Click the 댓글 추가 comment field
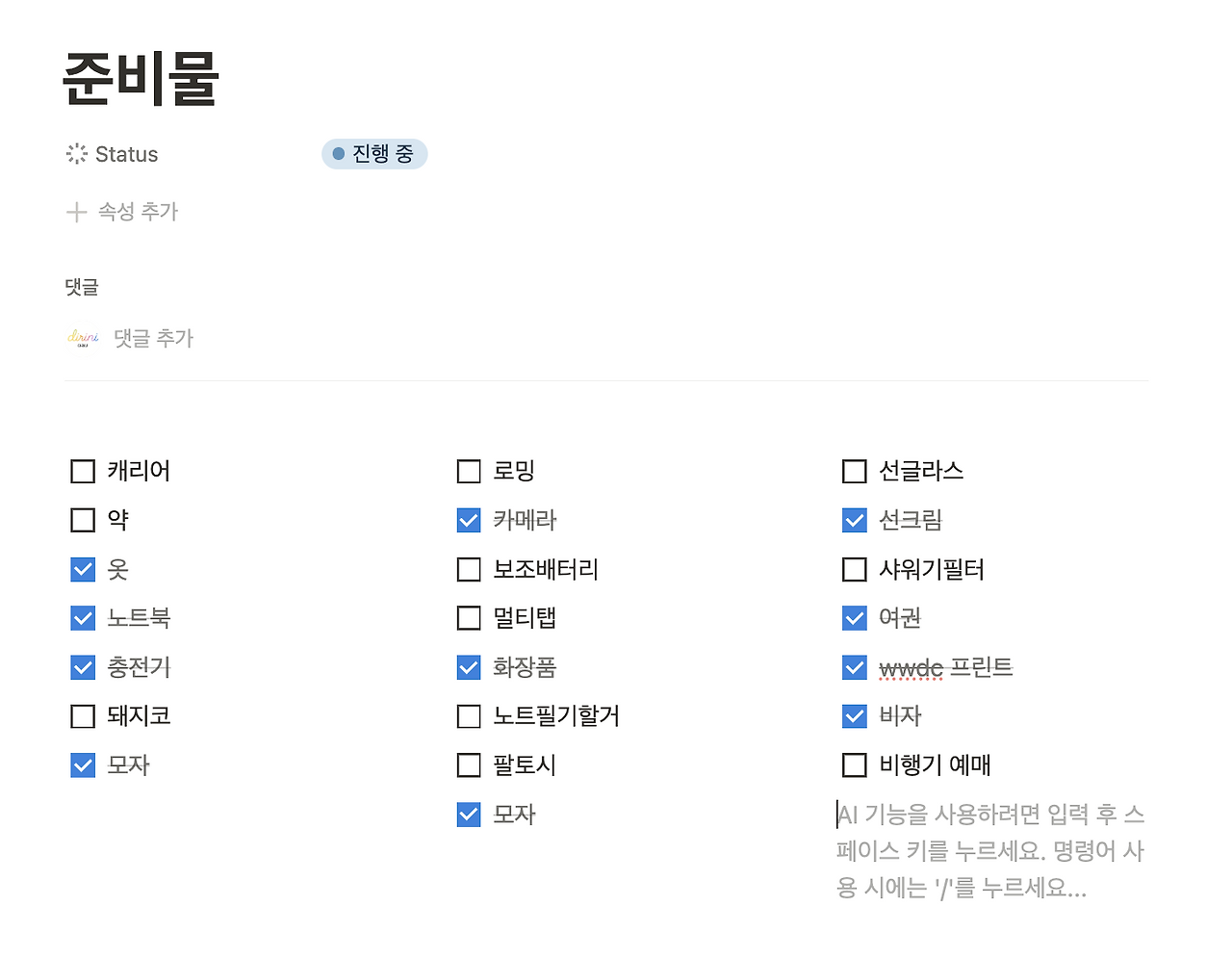 point(153,338)
